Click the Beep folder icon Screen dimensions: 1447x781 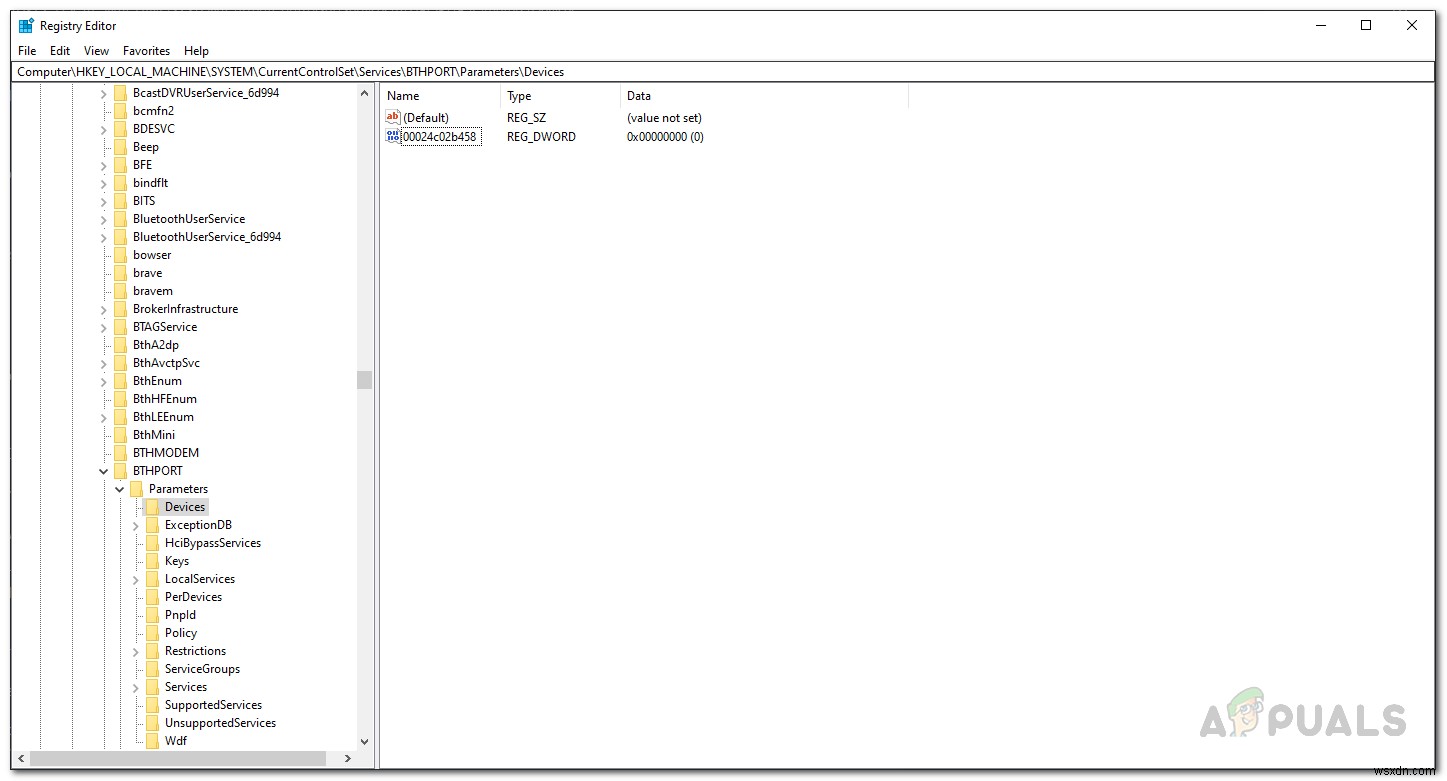[x=120, y=147]
